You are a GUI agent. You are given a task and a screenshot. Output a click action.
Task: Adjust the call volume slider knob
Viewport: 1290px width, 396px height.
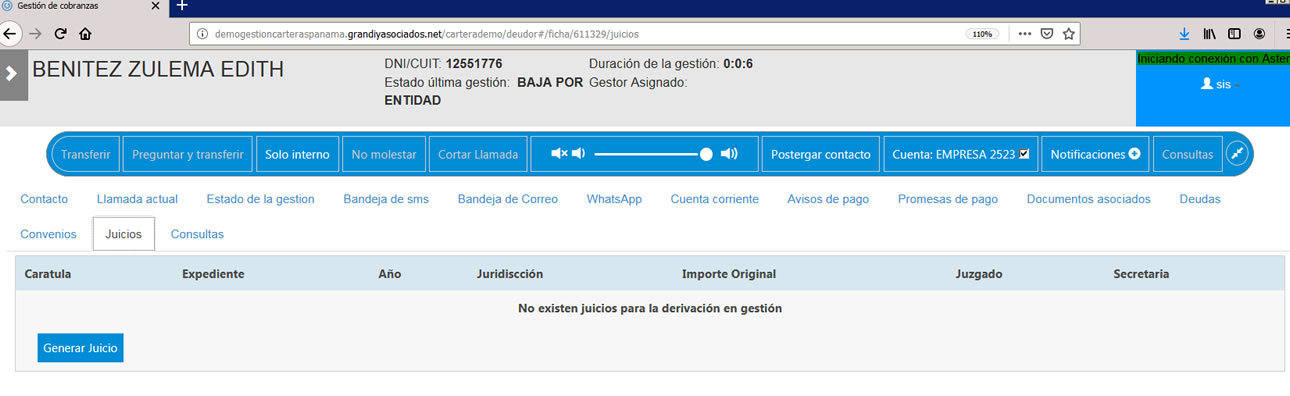click(x=706, y=154)
